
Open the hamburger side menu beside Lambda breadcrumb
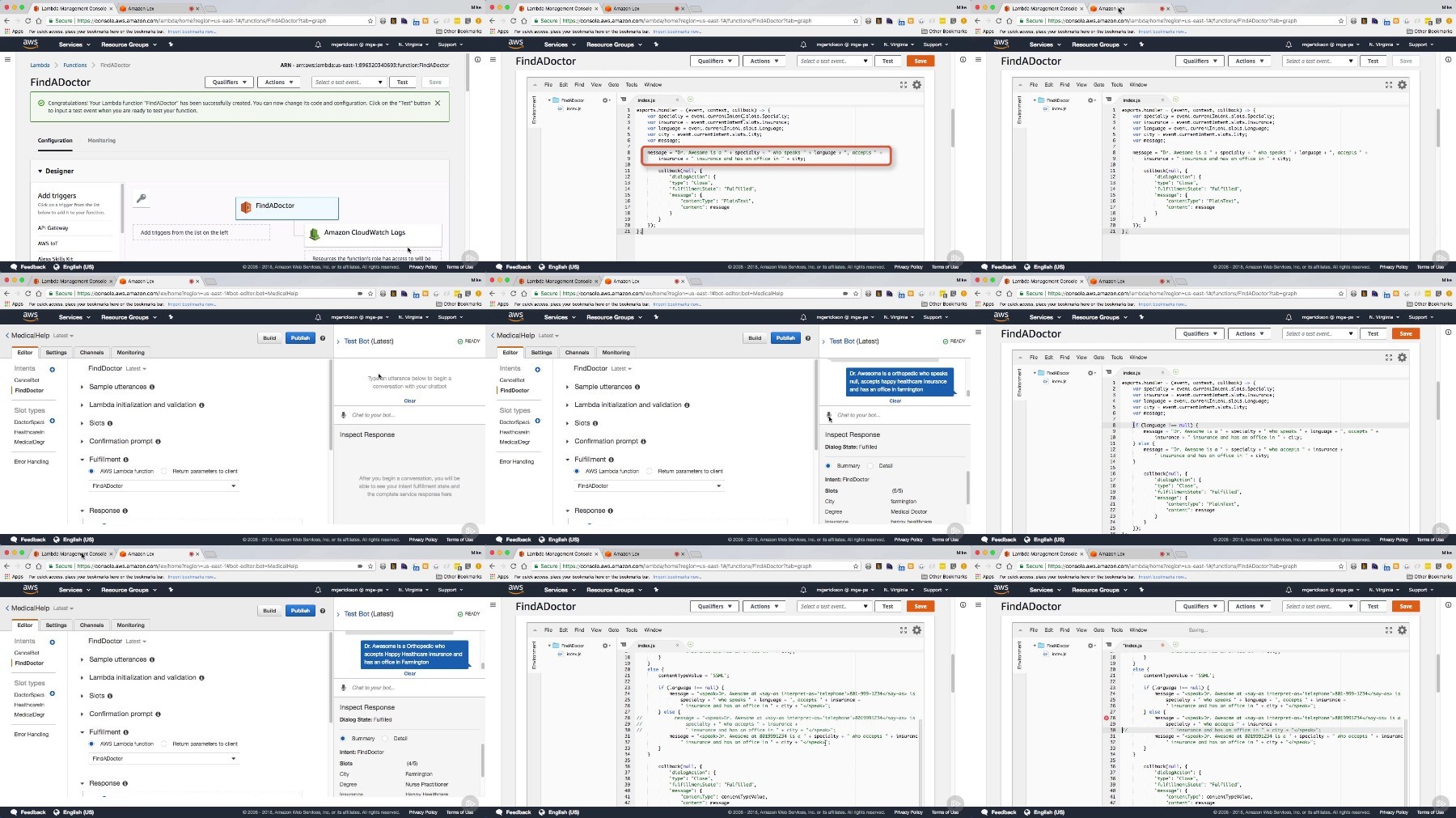[x=7, y=59]
